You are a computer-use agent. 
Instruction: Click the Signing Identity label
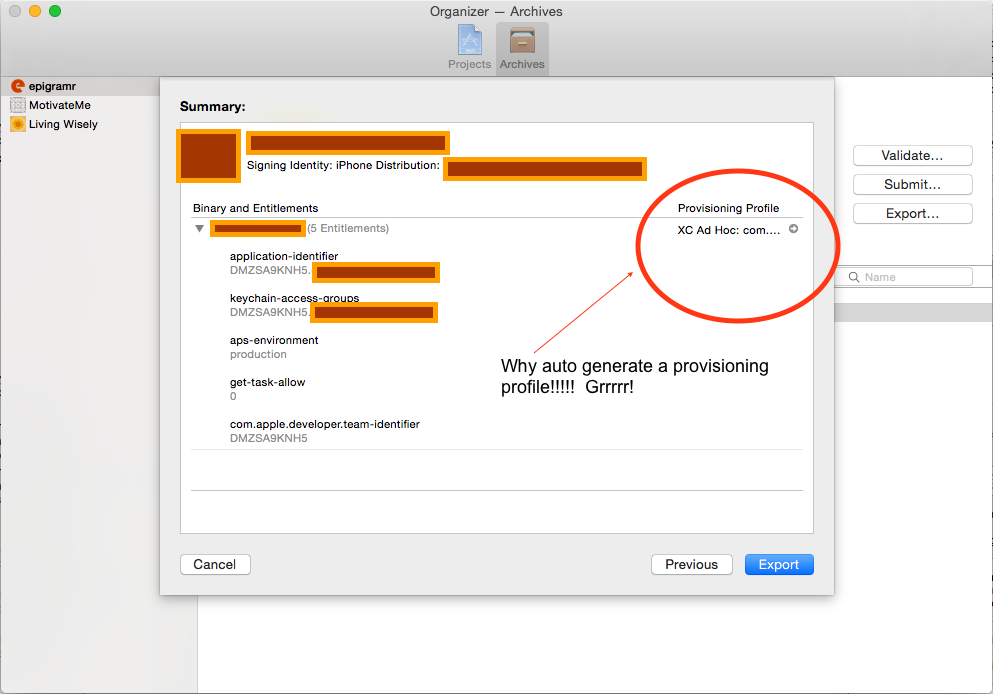(x=343, y=165)
